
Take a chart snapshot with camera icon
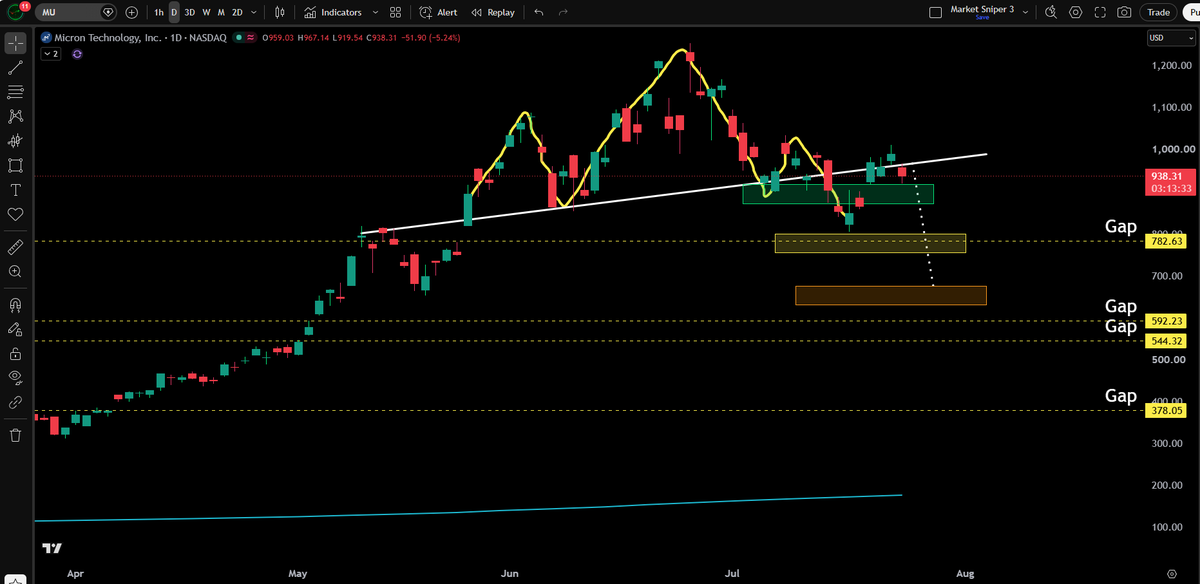1125,13
